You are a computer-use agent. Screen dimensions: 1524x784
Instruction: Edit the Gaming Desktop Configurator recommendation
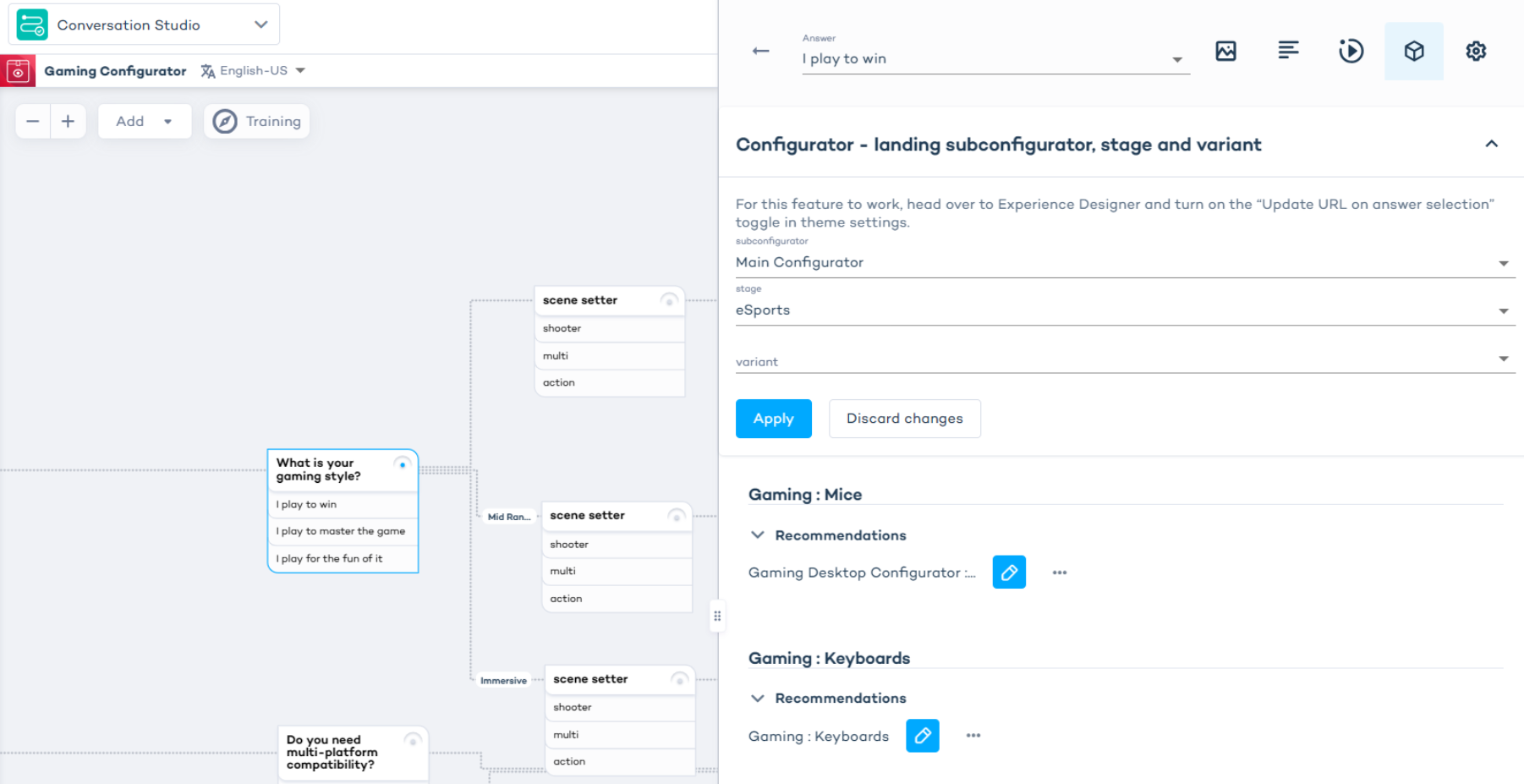(x=1009, y=573)
